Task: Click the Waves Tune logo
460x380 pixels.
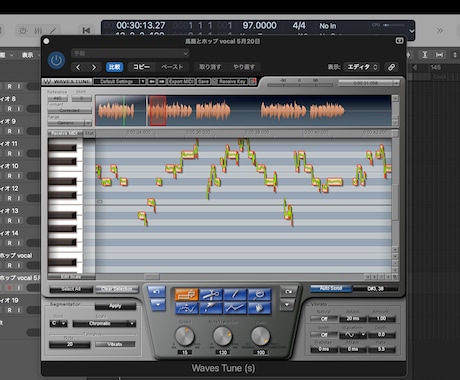Action: coord(67,81)
